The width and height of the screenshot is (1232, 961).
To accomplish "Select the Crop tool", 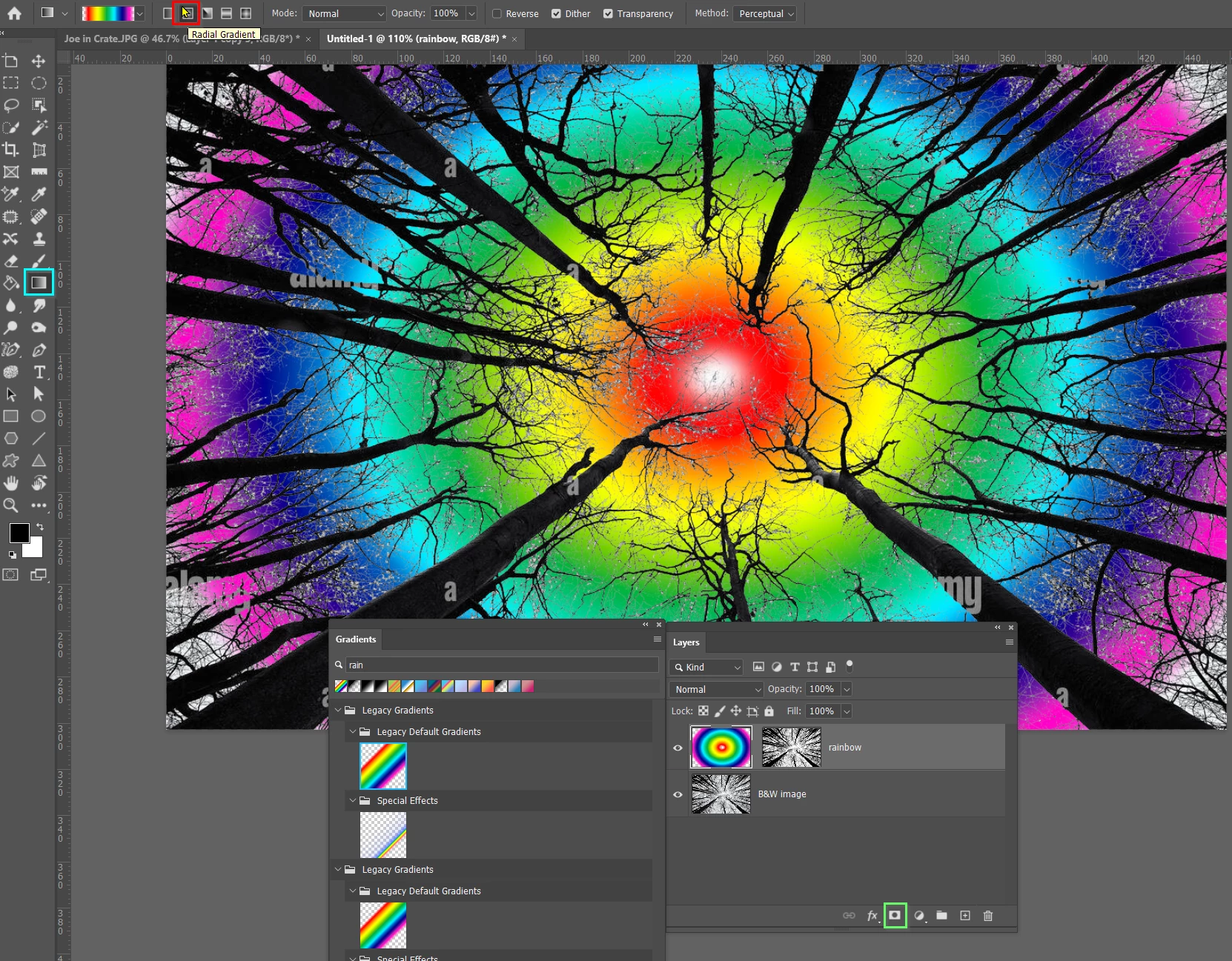I will [x=11, y=150].
